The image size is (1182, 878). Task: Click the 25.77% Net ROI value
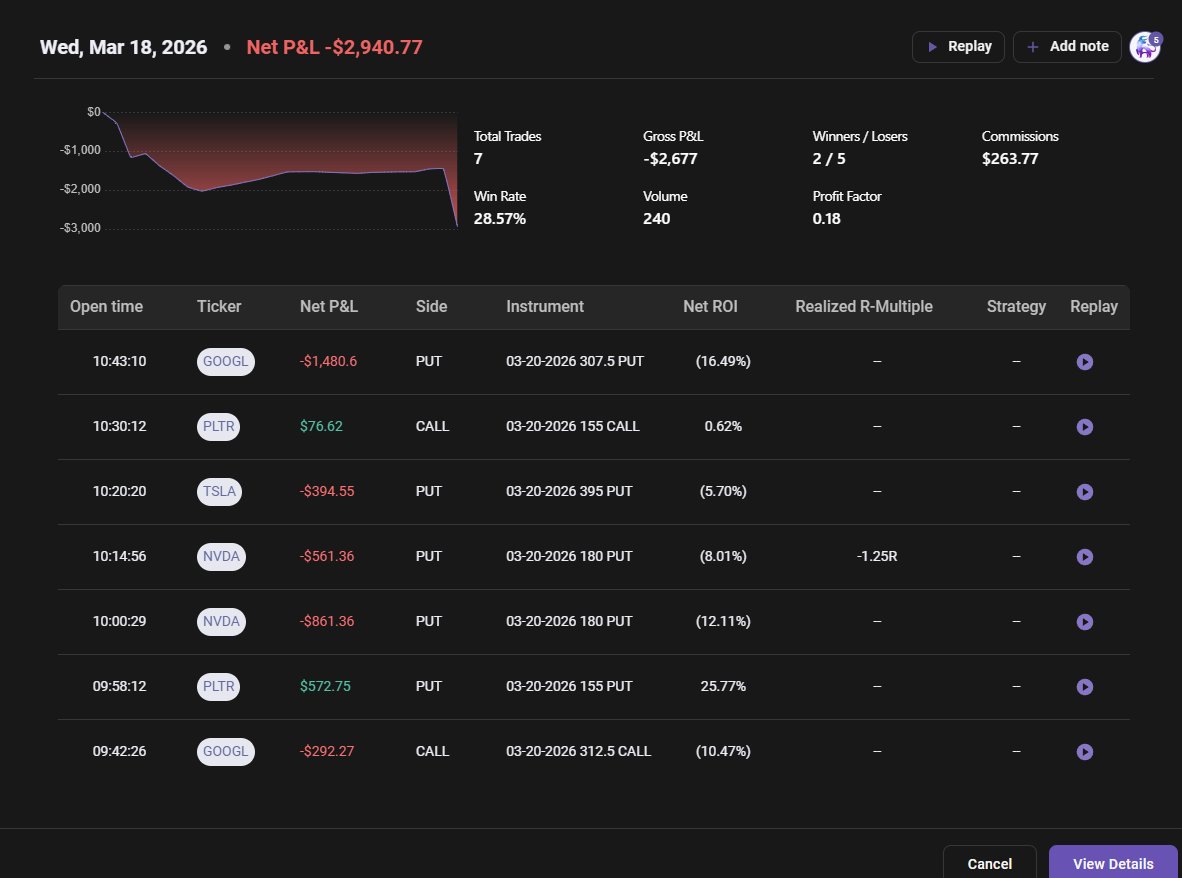point(723,686)
